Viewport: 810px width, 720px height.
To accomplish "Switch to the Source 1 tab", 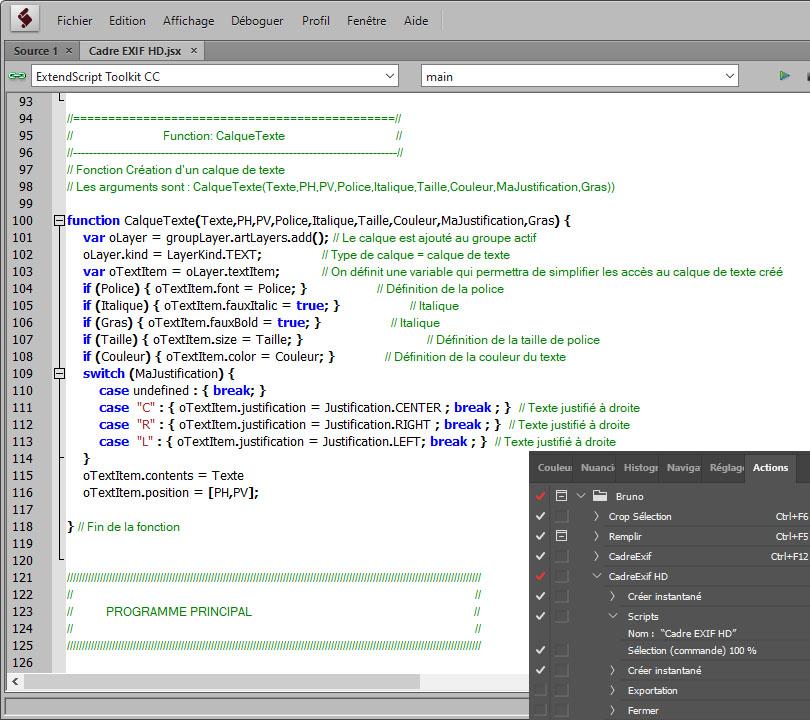I will [35, 51].
